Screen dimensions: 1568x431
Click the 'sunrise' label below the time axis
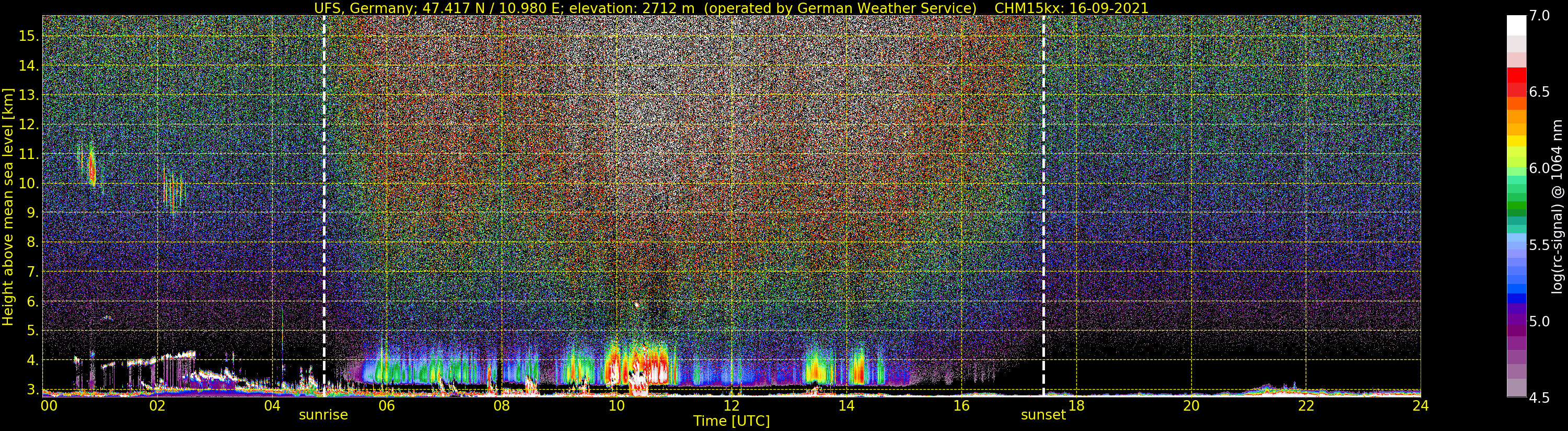coord(323,415)
